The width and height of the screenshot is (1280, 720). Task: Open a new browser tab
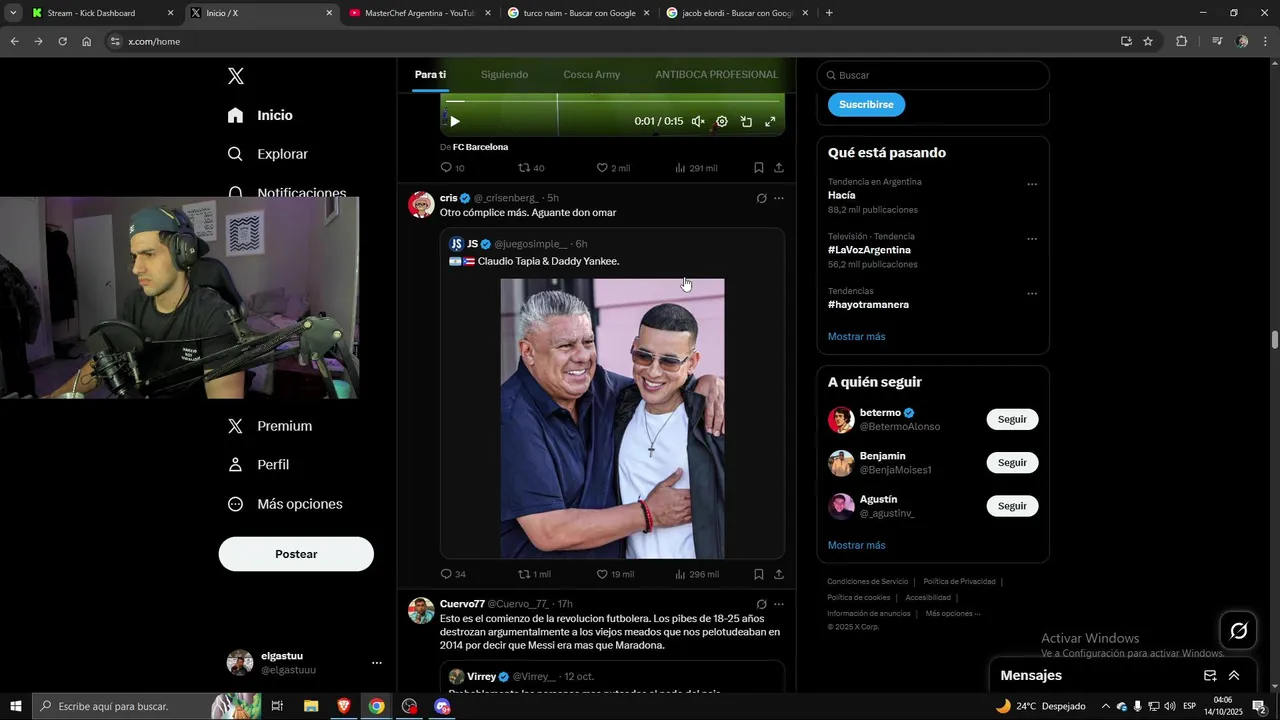[x=829, y=13]
